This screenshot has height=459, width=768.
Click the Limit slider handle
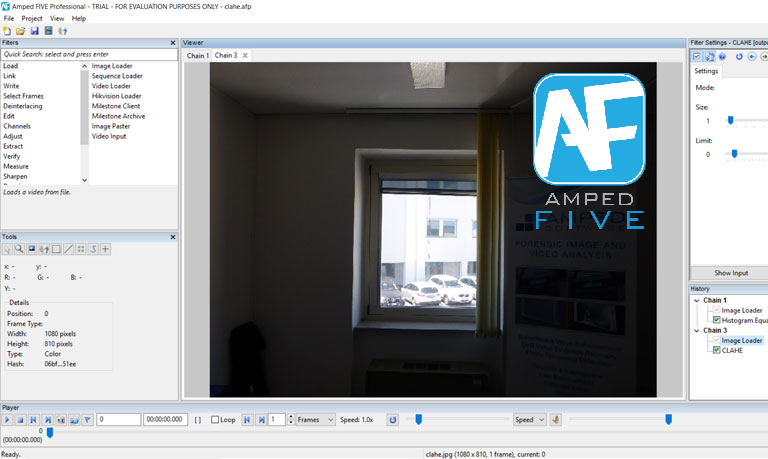point(734,154)
